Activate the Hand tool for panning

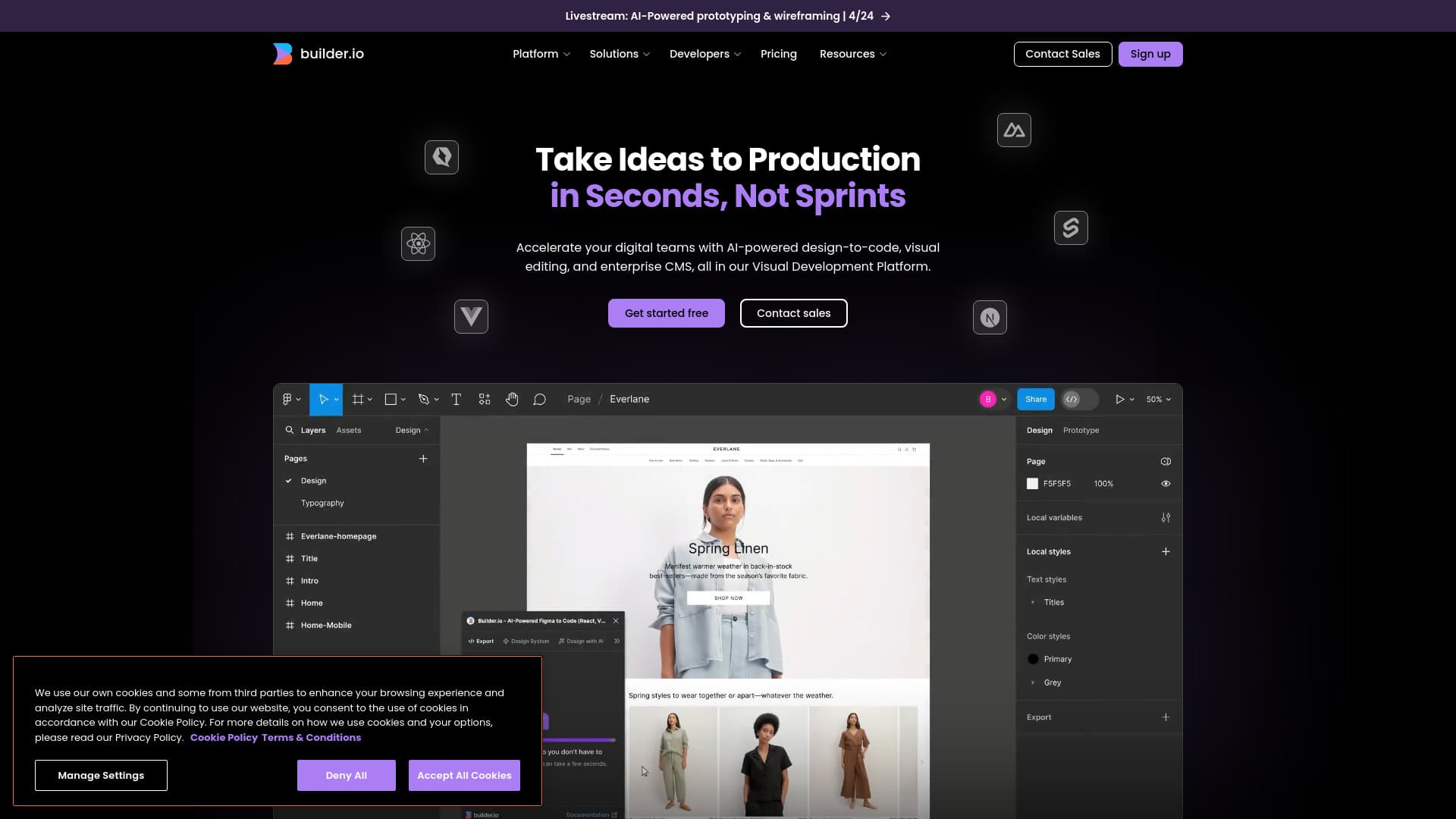512,399
